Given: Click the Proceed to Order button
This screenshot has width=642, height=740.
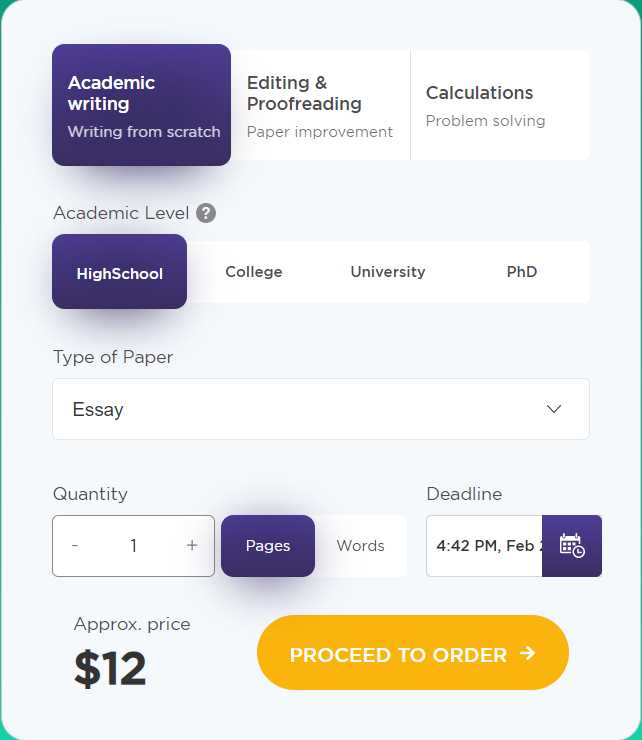Looking at the screenshot, I should pos(413,653).
